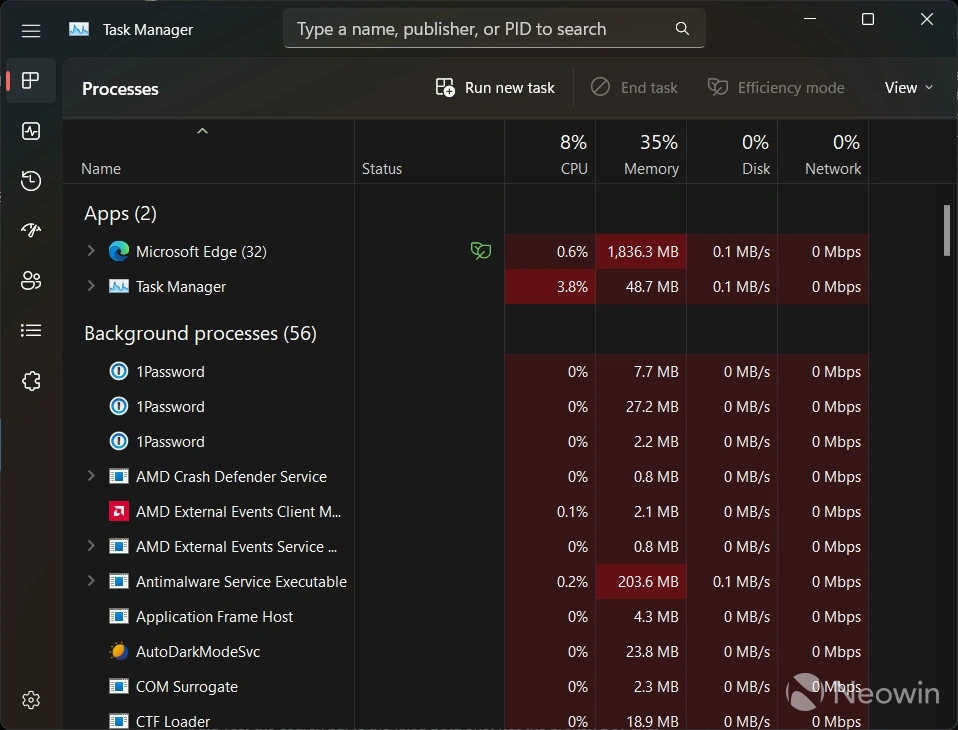Click the End task button

pos(634,88)
